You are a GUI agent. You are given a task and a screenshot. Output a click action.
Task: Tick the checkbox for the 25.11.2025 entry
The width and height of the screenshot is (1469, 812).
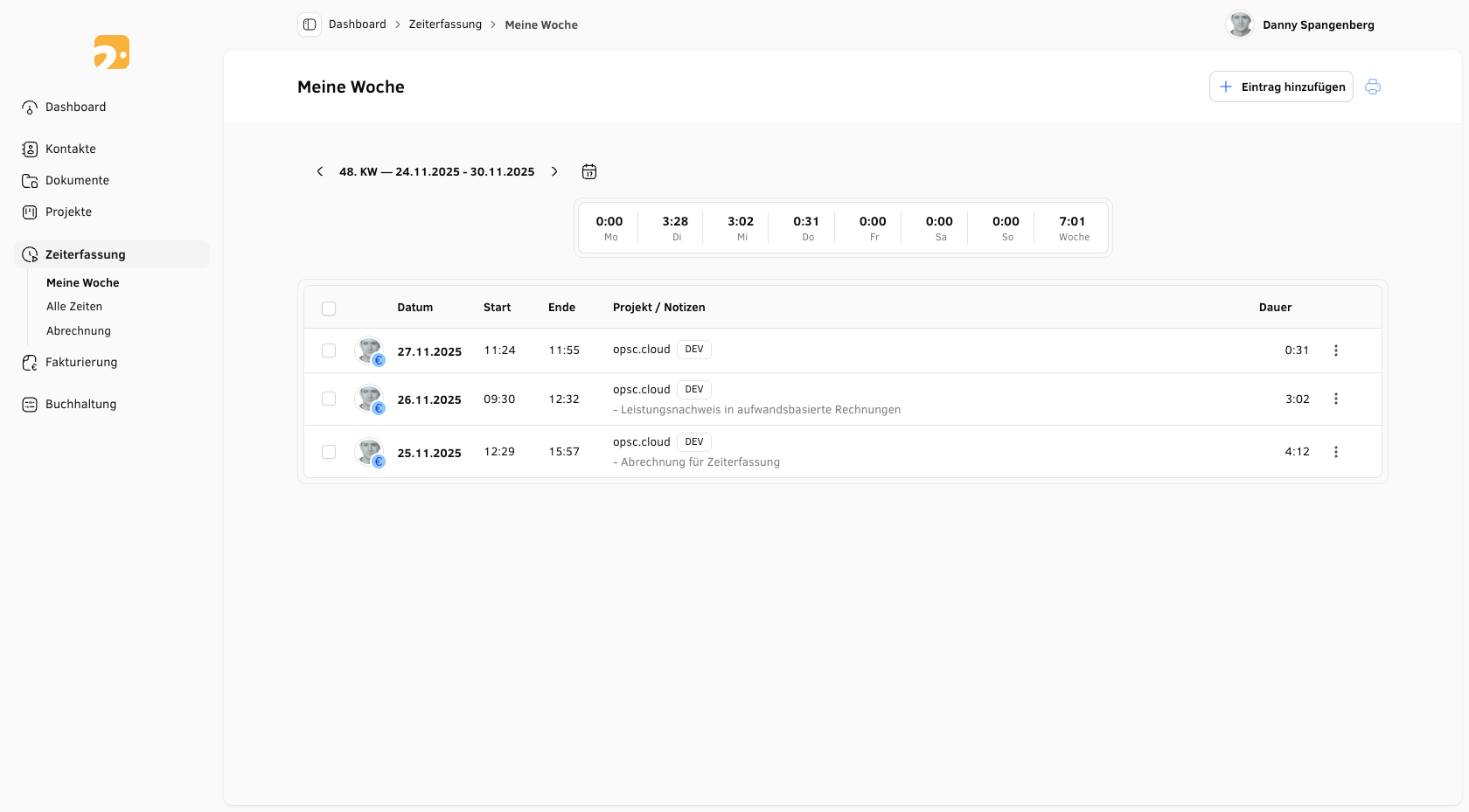[x=329, y=452]
